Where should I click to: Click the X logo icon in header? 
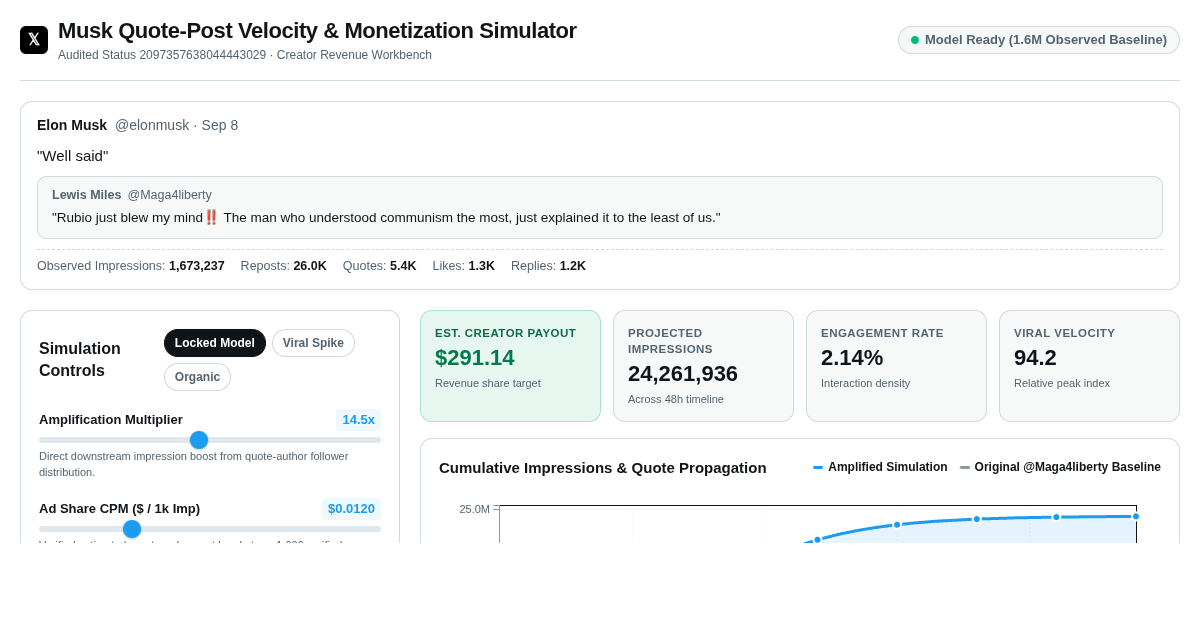click(x=34, y=40)
